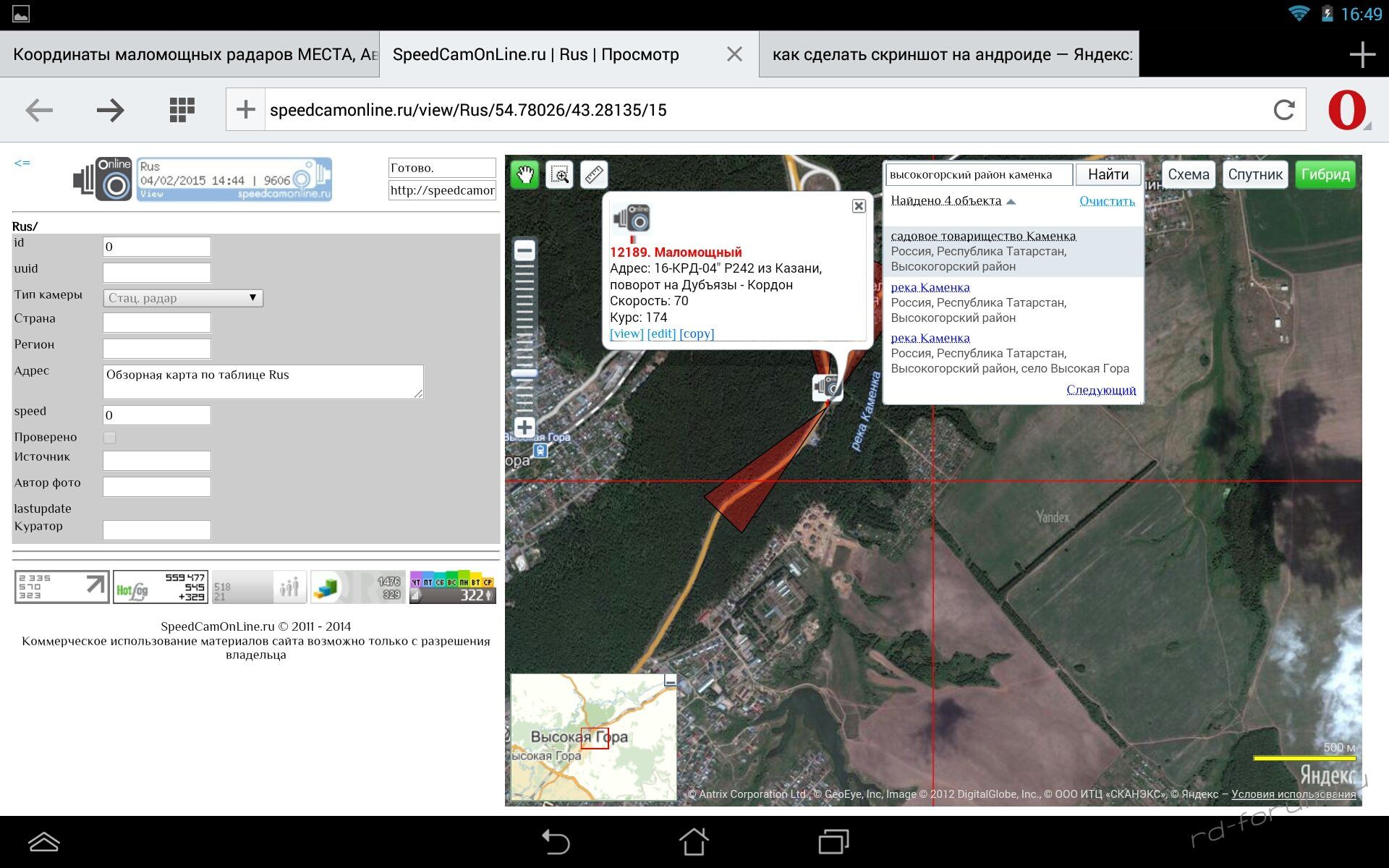Open the 322 weekly stats counter badge

click(453, 587)
